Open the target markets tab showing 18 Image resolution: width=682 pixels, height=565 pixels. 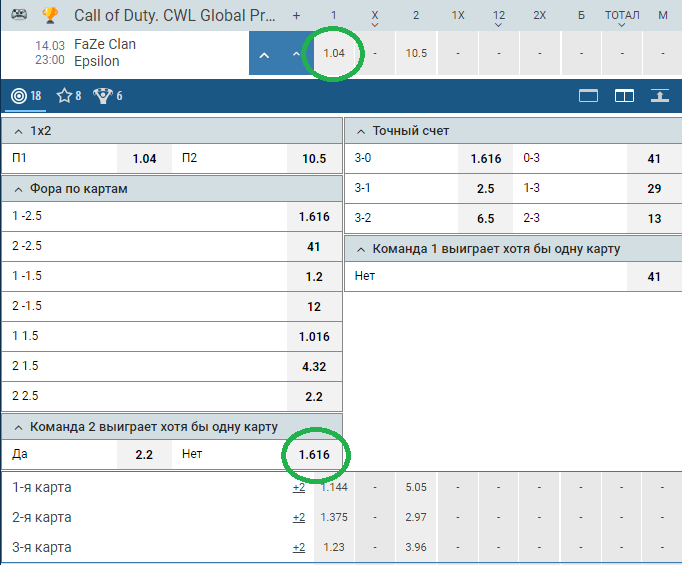[26, 96]
